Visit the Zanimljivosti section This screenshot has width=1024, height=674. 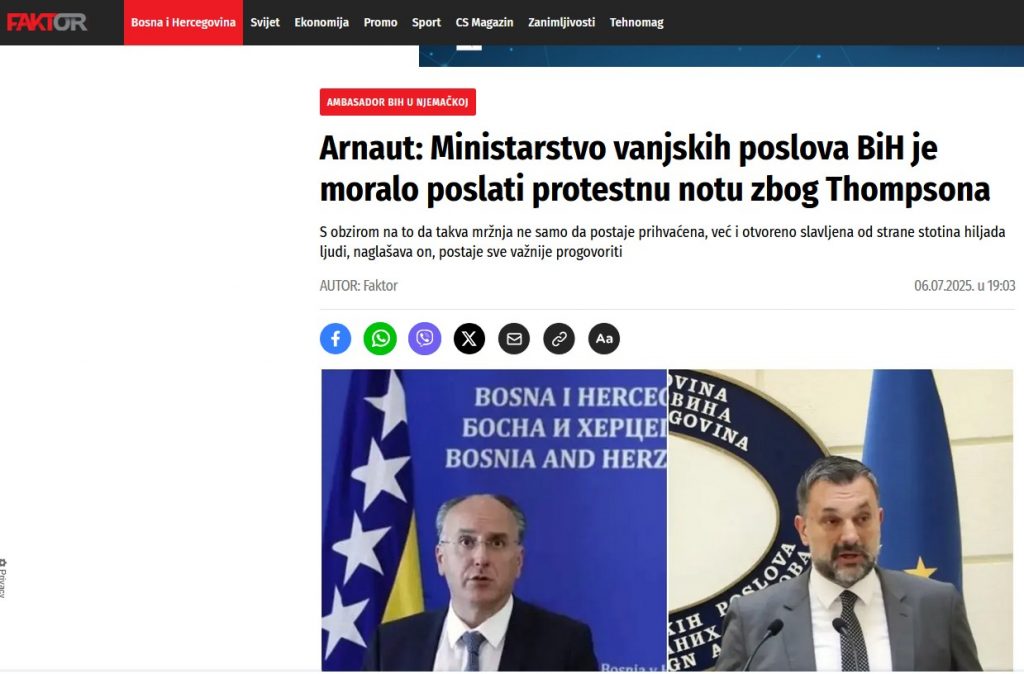562,22
